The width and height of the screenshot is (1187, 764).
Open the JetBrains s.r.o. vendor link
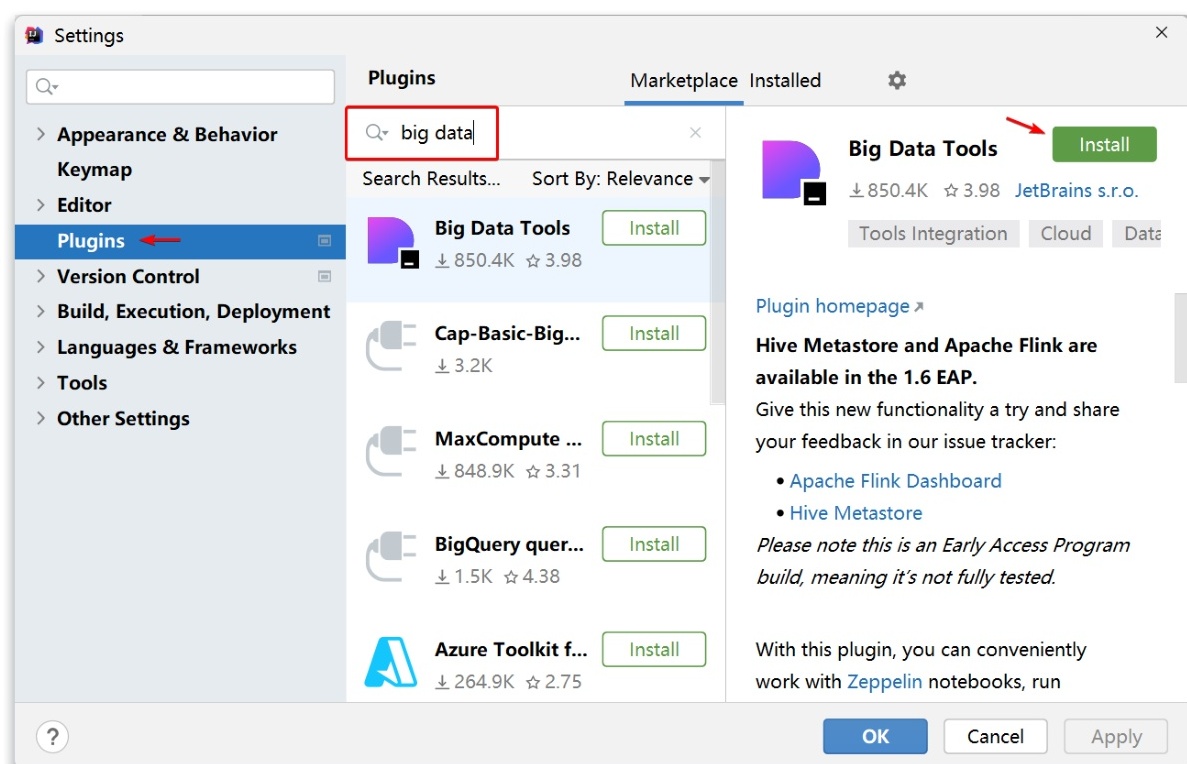click(1076, 190)
